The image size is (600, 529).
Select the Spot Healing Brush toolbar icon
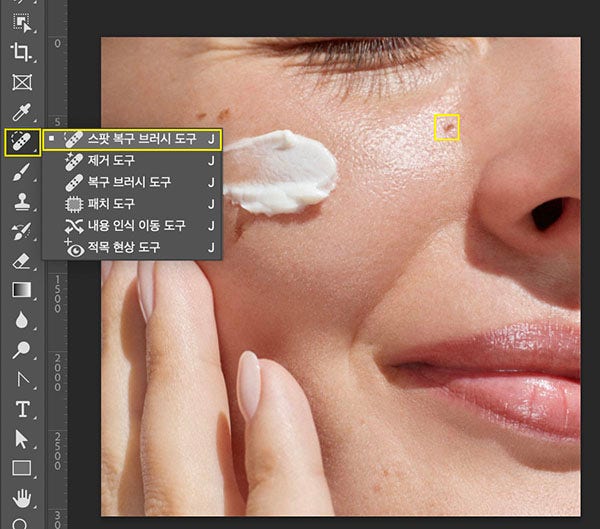[x=22, y=142]
